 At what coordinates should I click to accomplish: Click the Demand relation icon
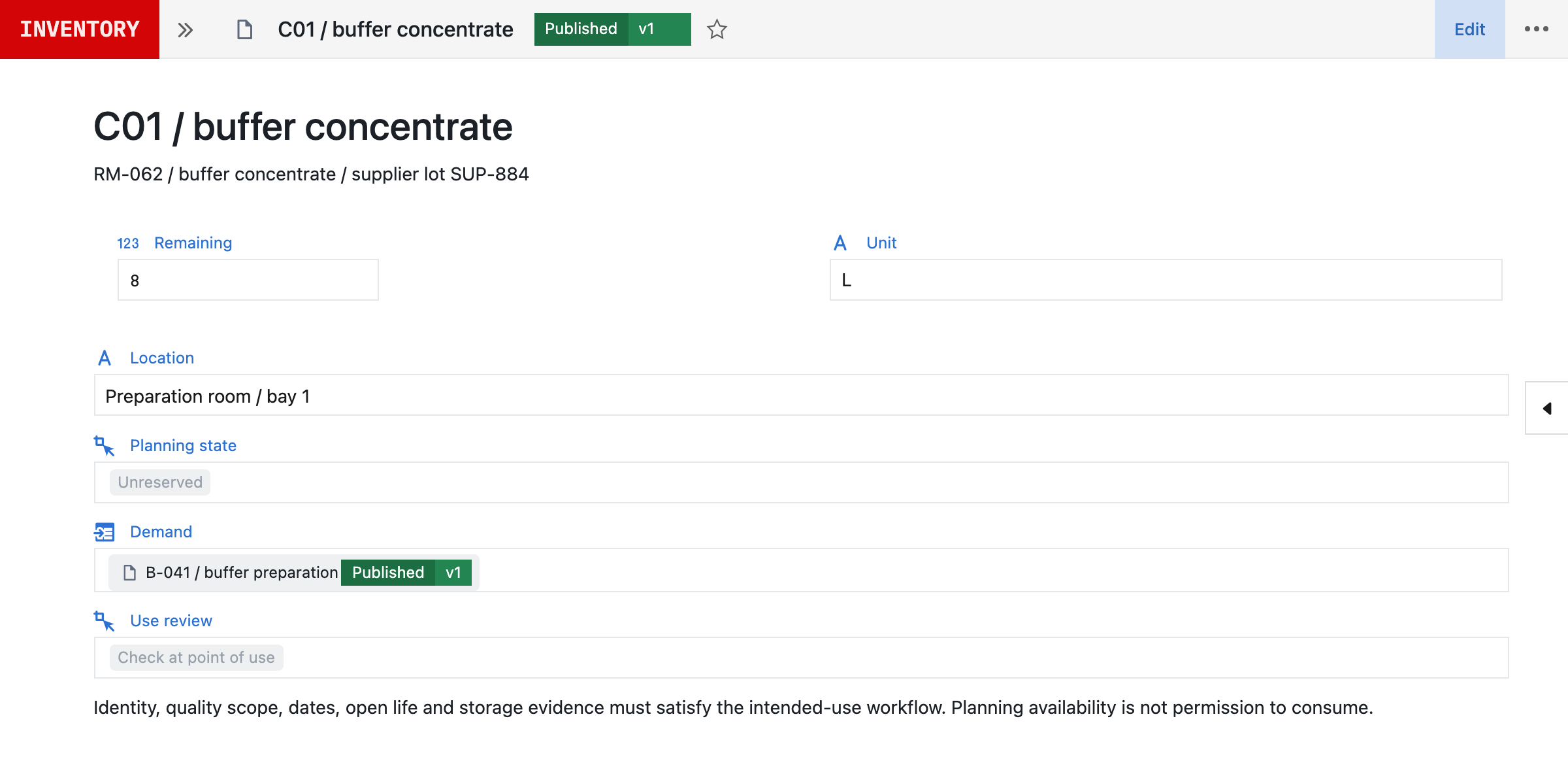[x=105, y=532]
